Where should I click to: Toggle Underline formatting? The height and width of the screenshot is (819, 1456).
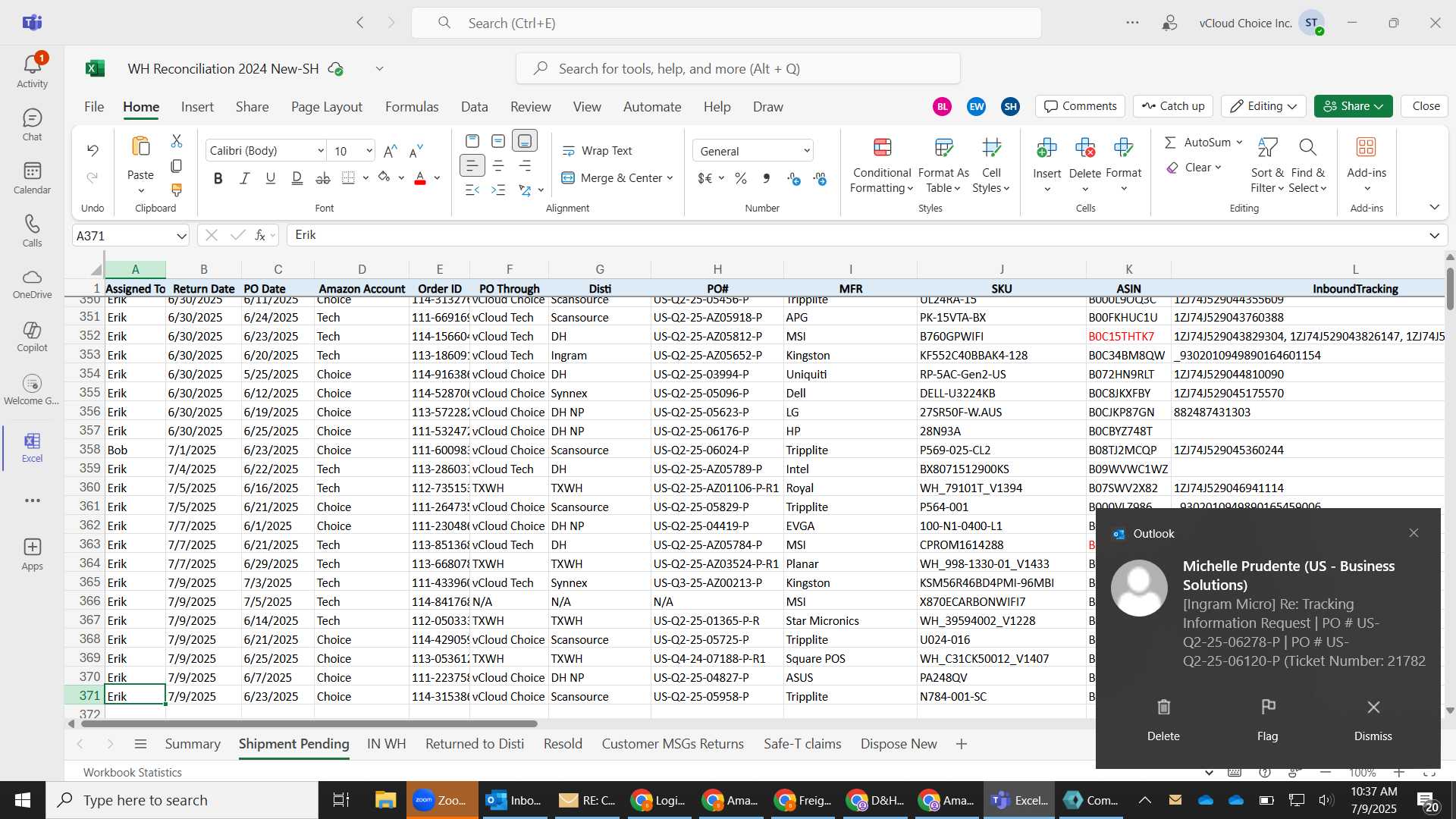click(x=270, y=178)
